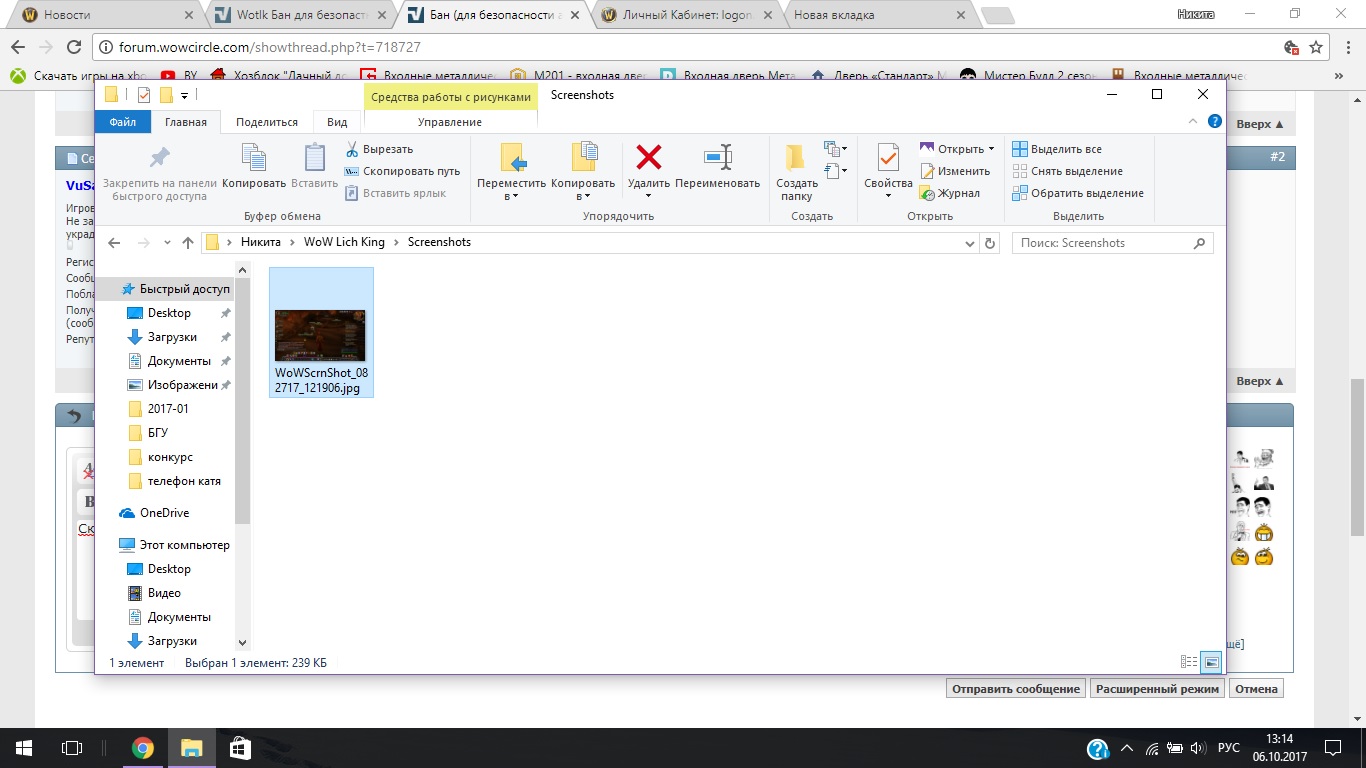1366x768 pixels.
Task: Click Create folder (Создать папку) icon
Action: (x=796, y=158)
